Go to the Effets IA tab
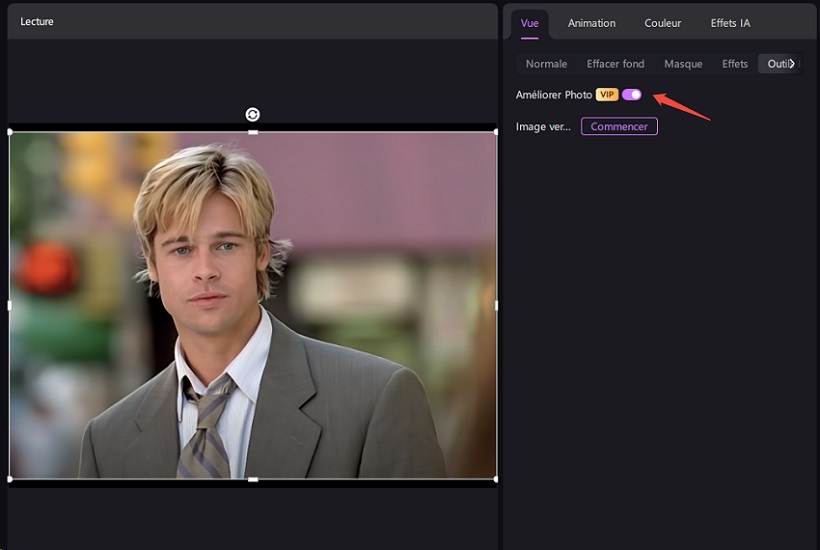Screen dimensions: 820x550 click(730, 23)
